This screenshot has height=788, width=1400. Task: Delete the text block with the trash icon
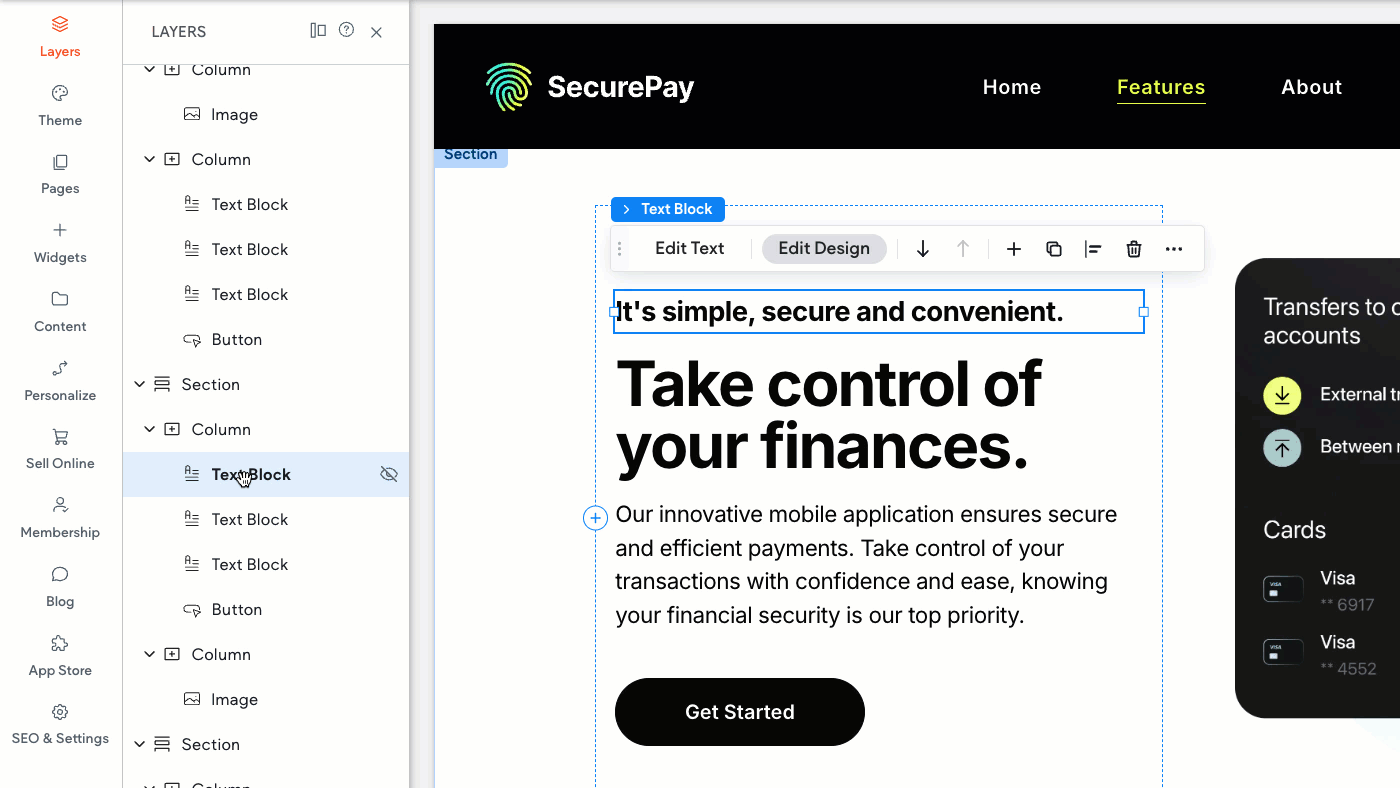[x=1134, y=249]
